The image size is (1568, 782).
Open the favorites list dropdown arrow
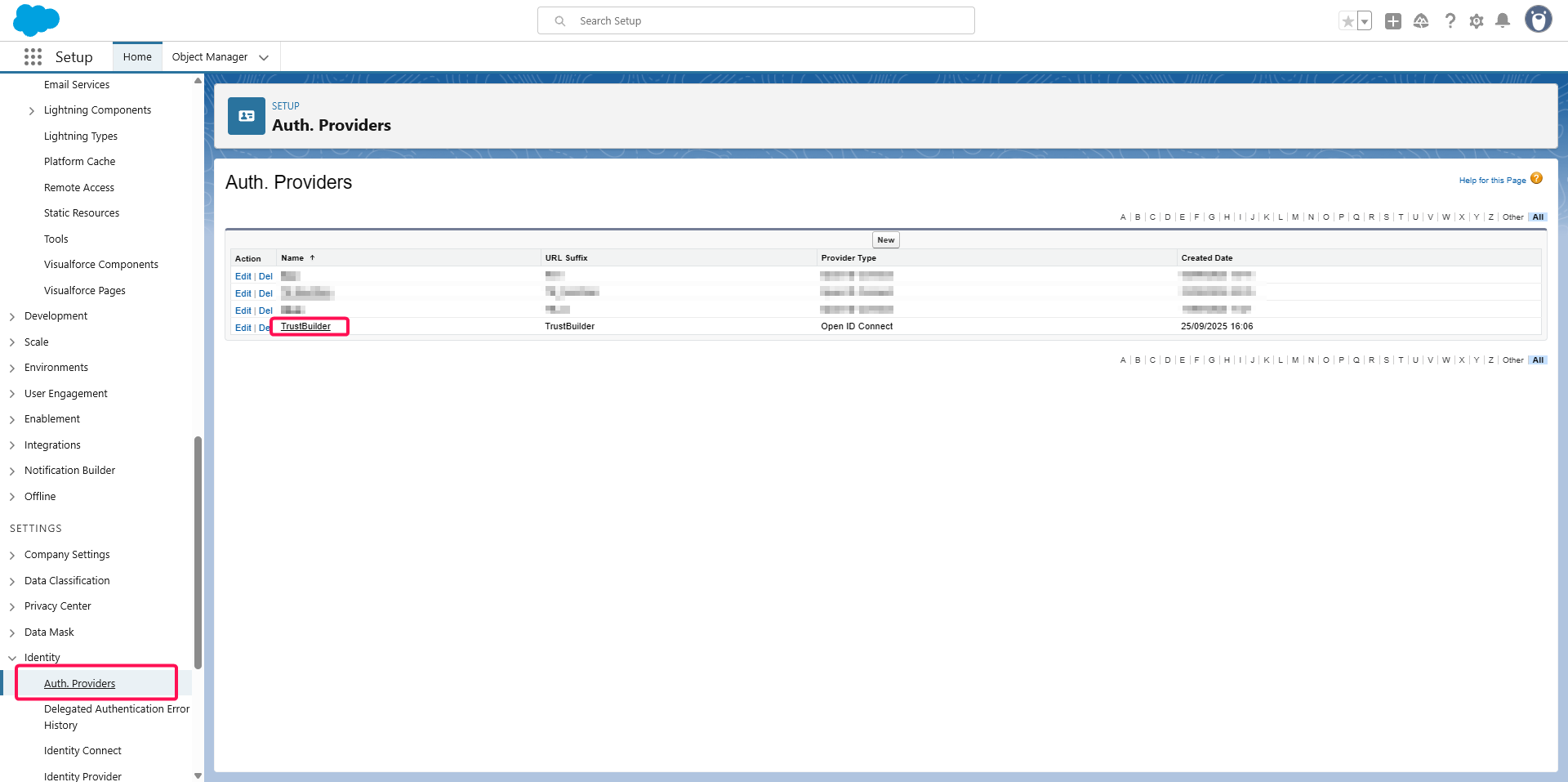tap(1365, 21)
